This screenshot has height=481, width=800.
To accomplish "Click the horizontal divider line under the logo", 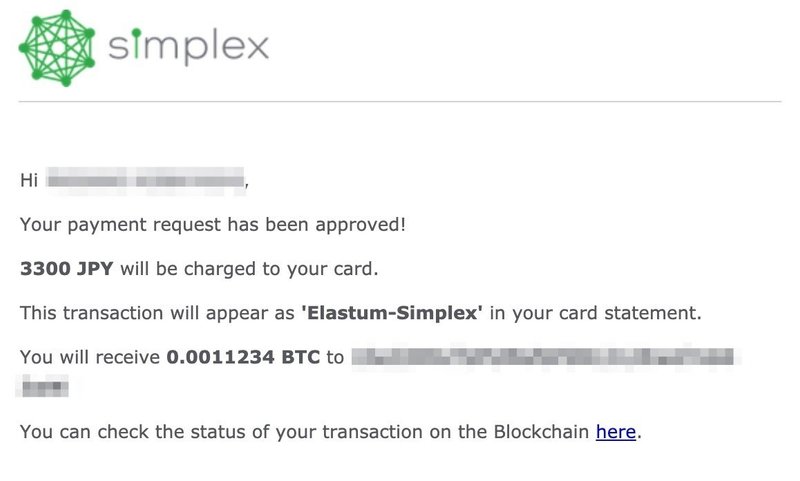I will tap(400, 101).
